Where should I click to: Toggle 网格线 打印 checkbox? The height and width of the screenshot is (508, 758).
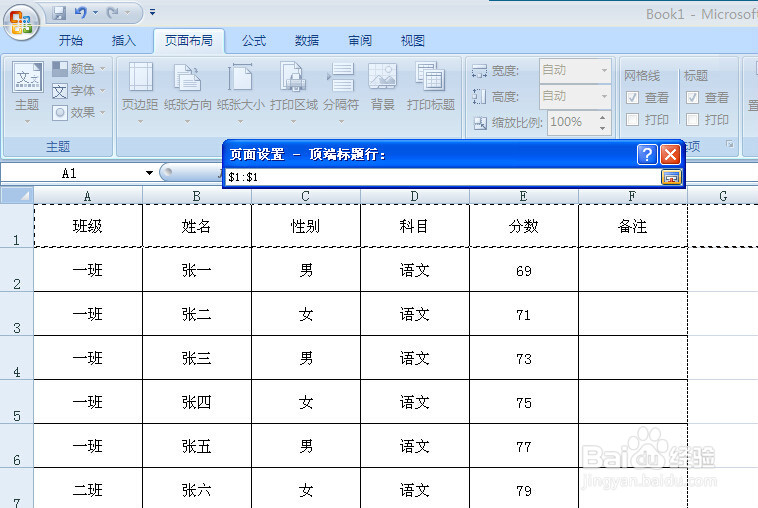[632, 119]
